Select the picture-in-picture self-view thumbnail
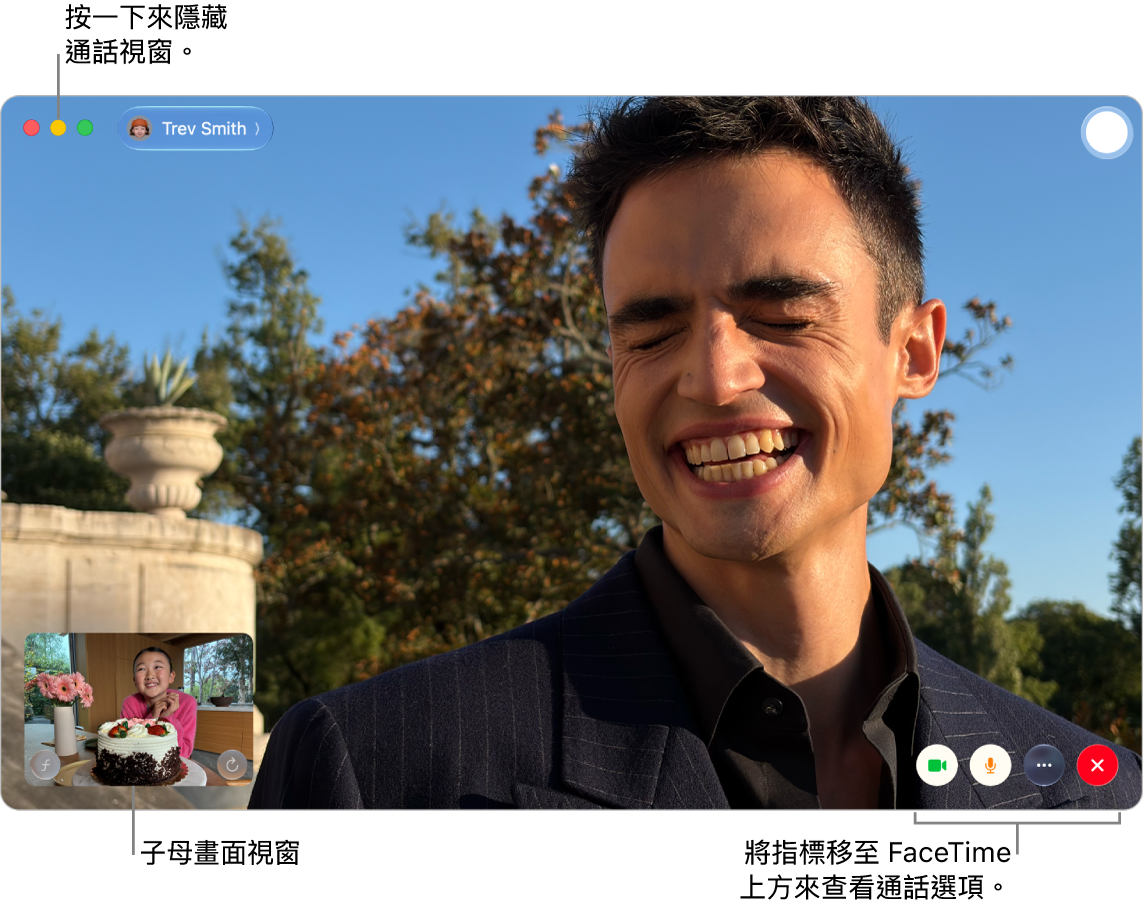This screenshot has height=902, width=1144. [139, 709]
